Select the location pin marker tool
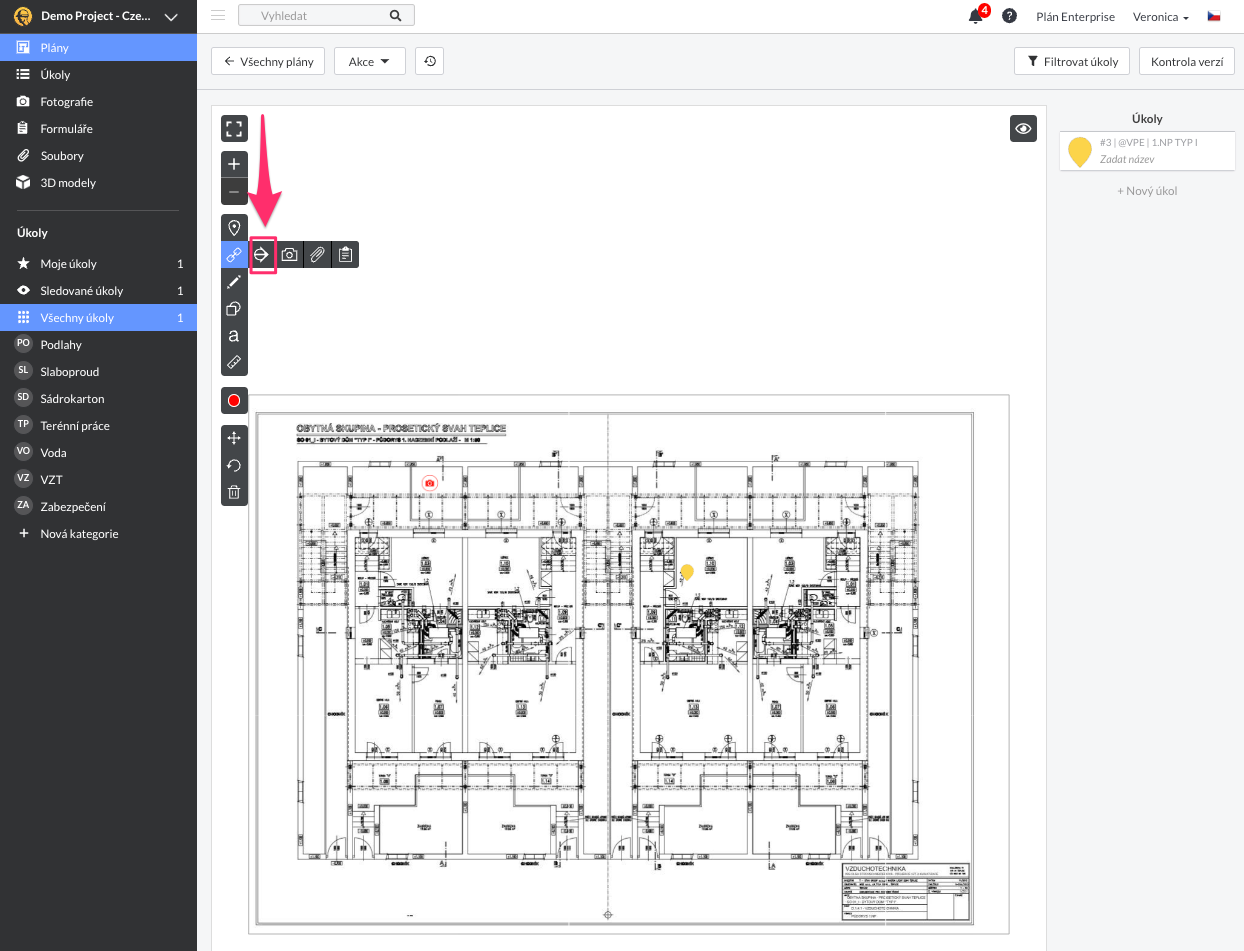 tap(234, 228)
